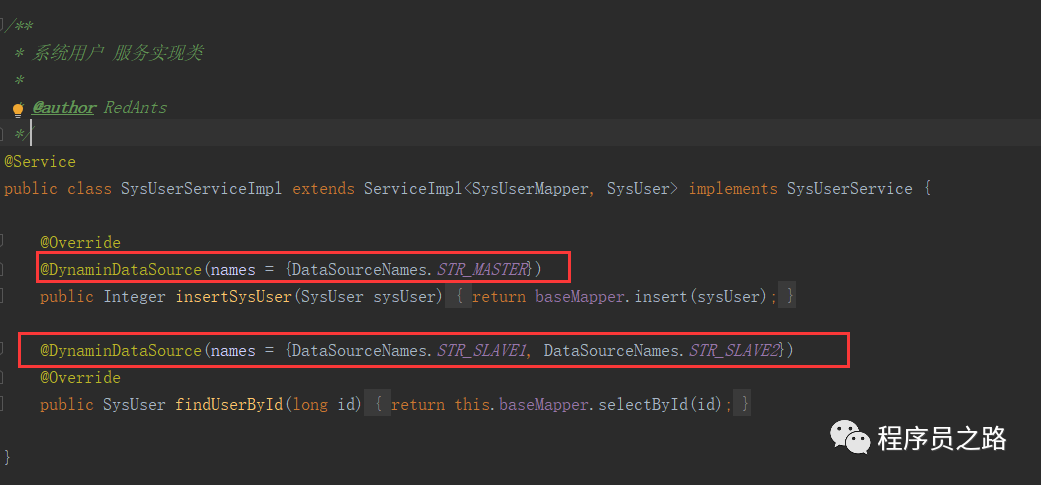The height and width of the screenshot is (485, 1041).
Task: Place the cursor on the SysUserServiceImpl class name
Action: 202,189
